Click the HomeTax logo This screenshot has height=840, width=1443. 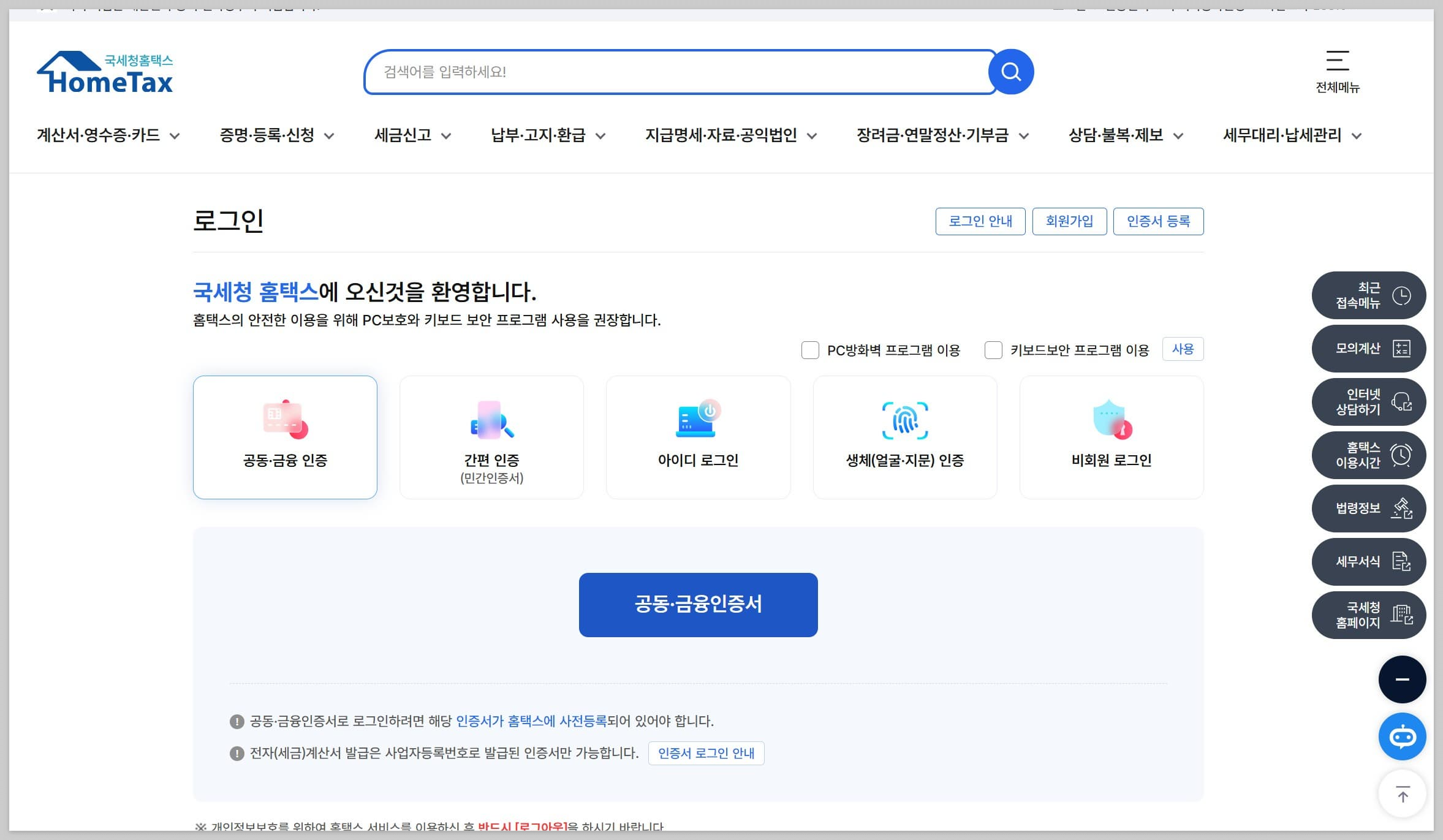tap(105, 72)
